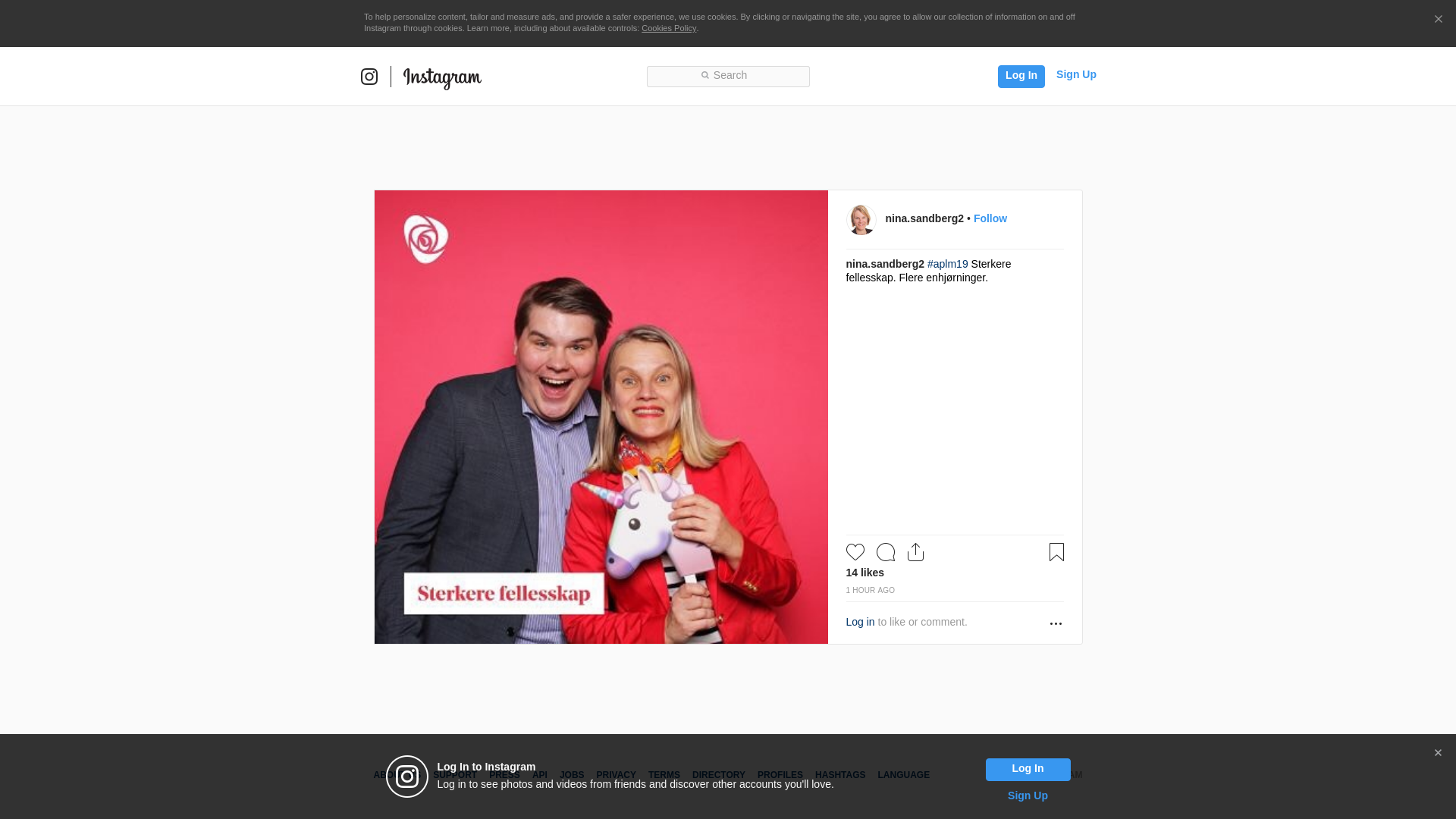Open the three-dot more options menu
This screenshot has height=819, width=1456.
coord(1056,623)
